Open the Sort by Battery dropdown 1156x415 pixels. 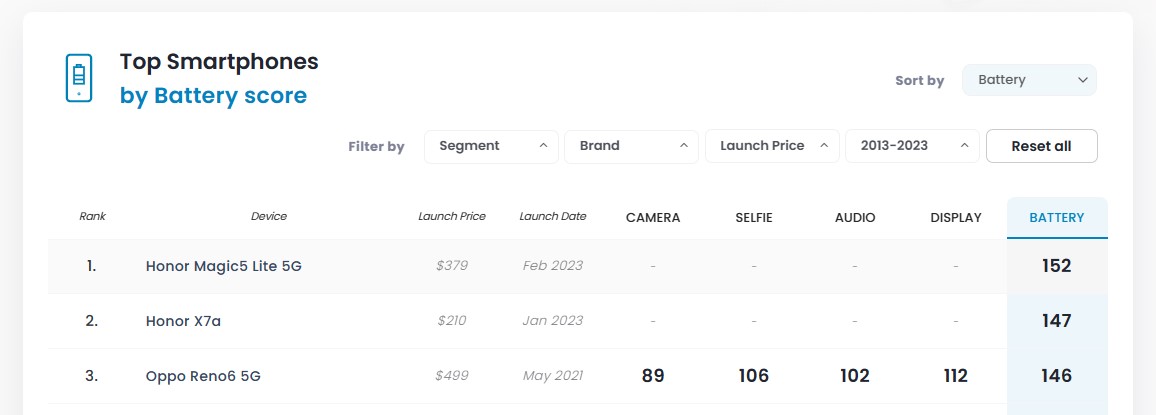[1029, 80]
